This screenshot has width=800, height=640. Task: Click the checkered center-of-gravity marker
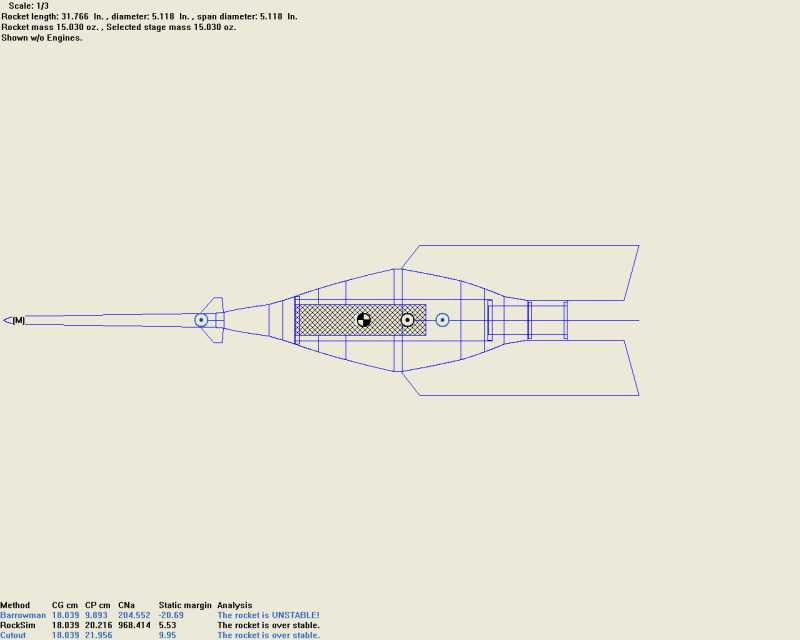point(364,320)
